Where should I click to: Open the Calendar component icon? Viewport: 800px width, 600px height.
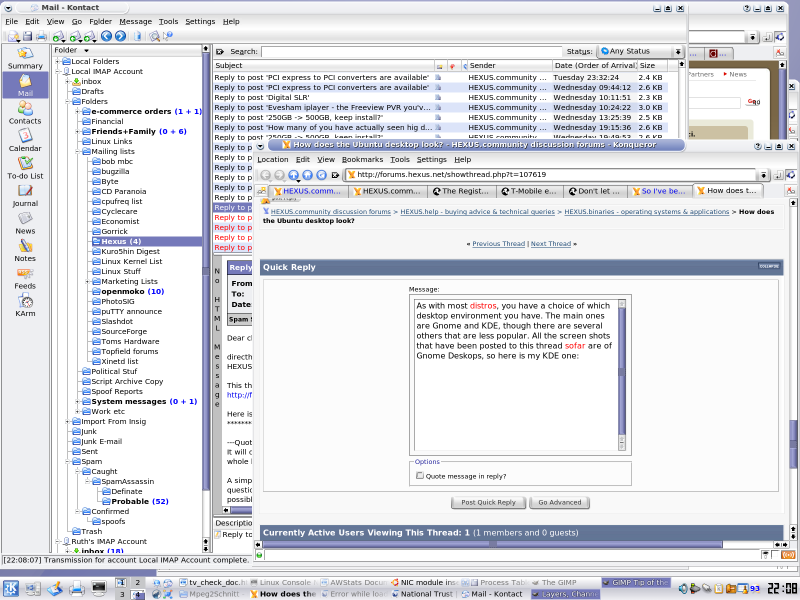25,139
